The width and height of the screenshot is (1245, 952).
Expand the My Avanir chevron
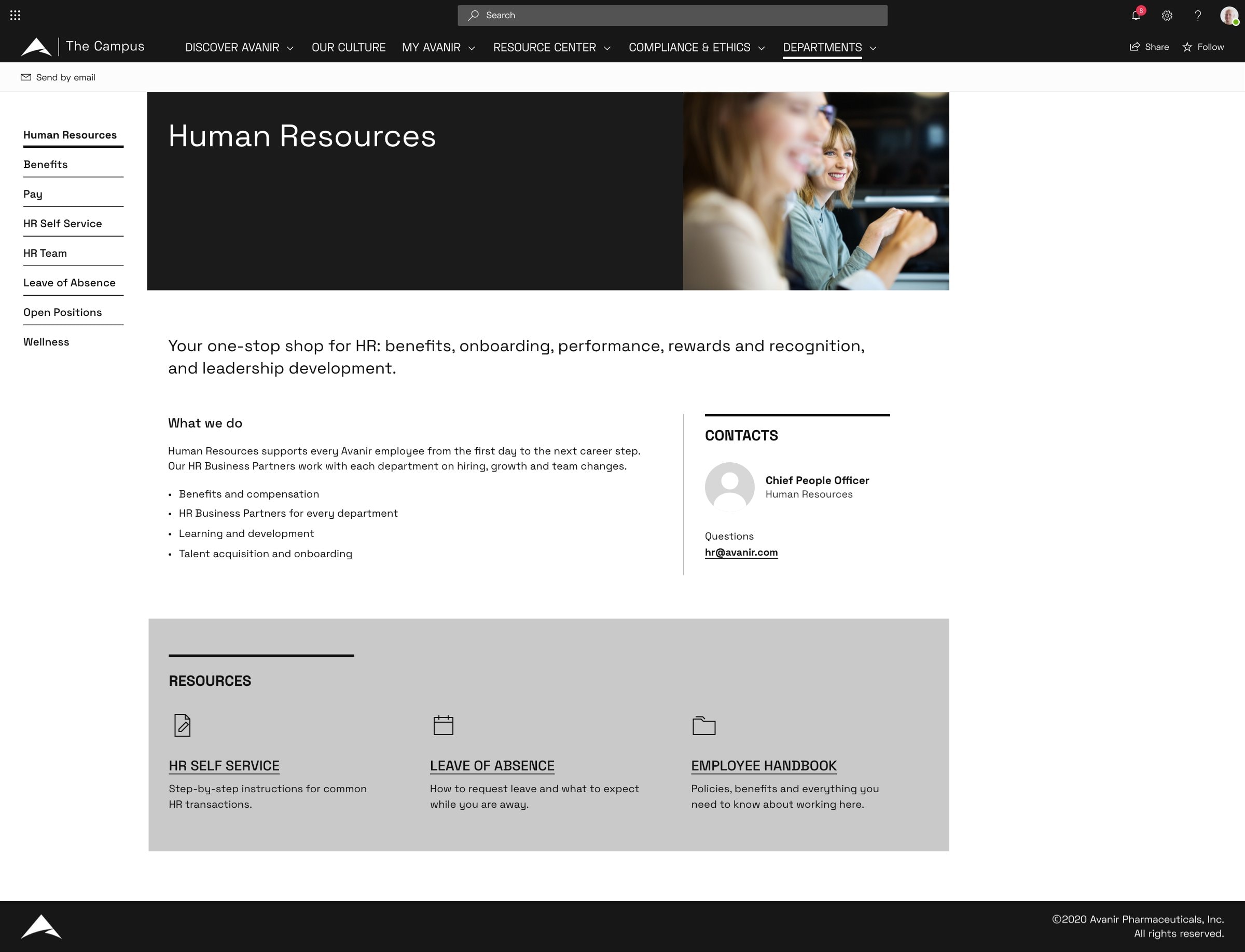tap(472, 48)
